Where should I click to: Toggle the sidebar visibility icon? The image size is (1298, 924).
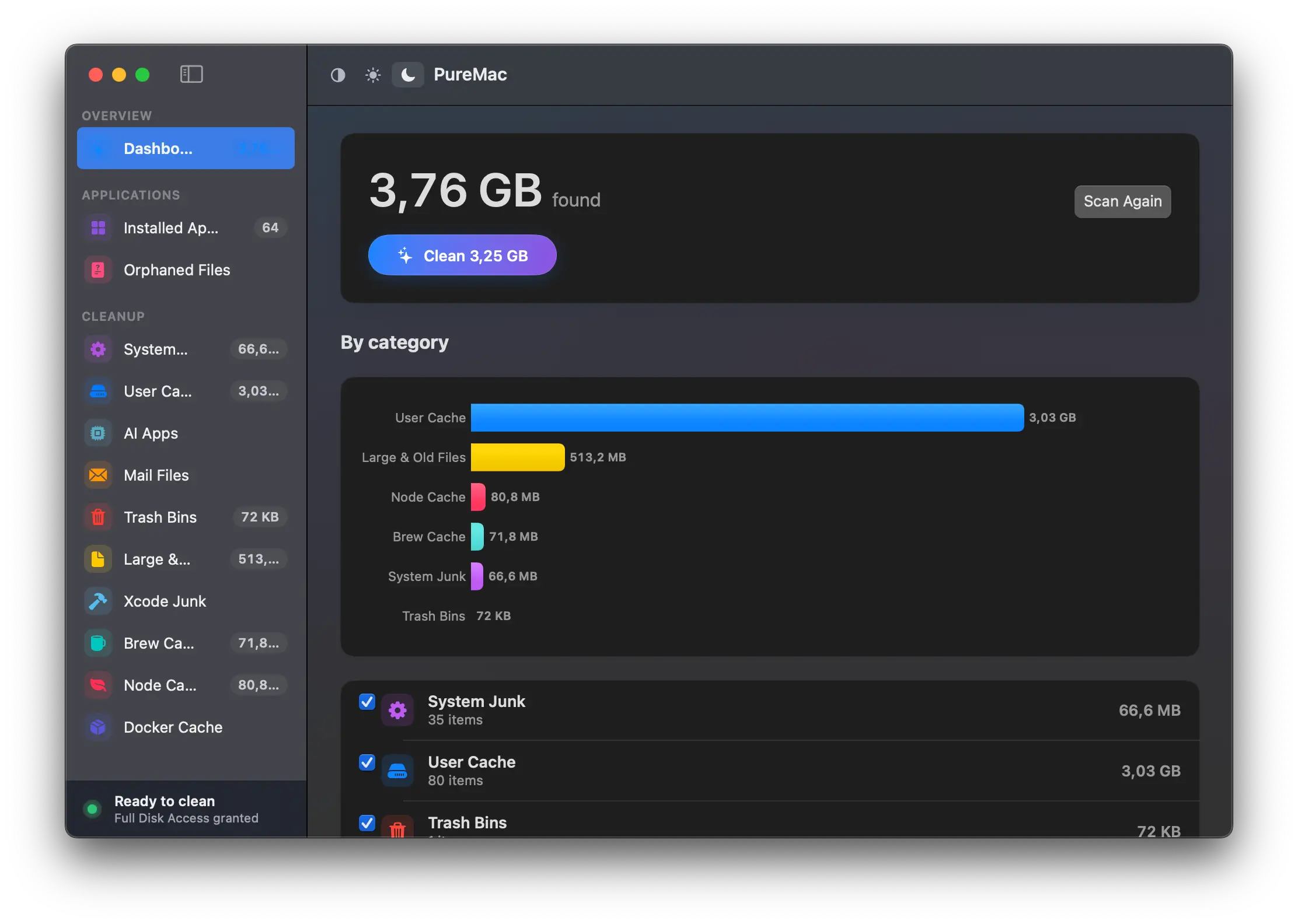tap(191, 74)
